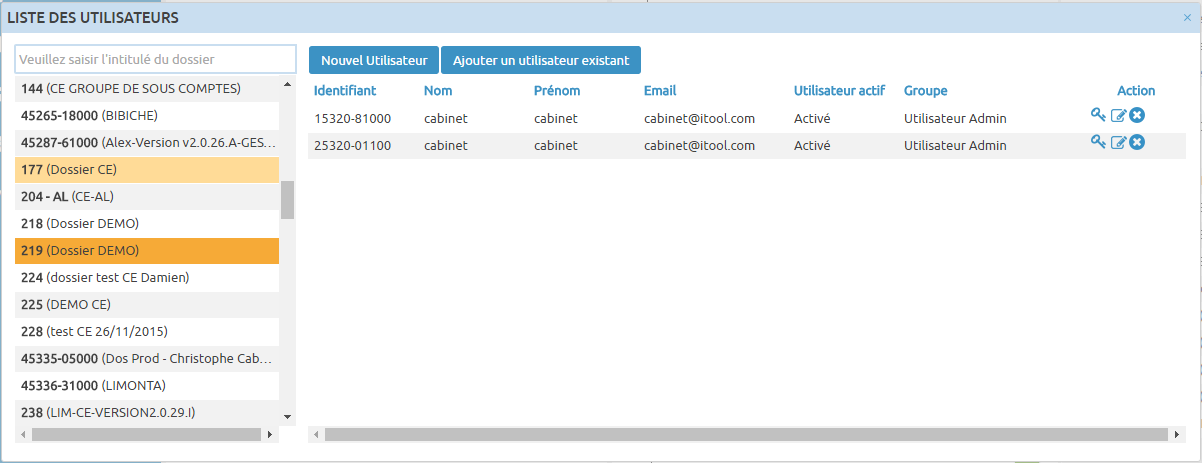This screenshot has height=463, width=1202.
Task: Click dossier list scroll up arrow
Action: click(288, 85)
